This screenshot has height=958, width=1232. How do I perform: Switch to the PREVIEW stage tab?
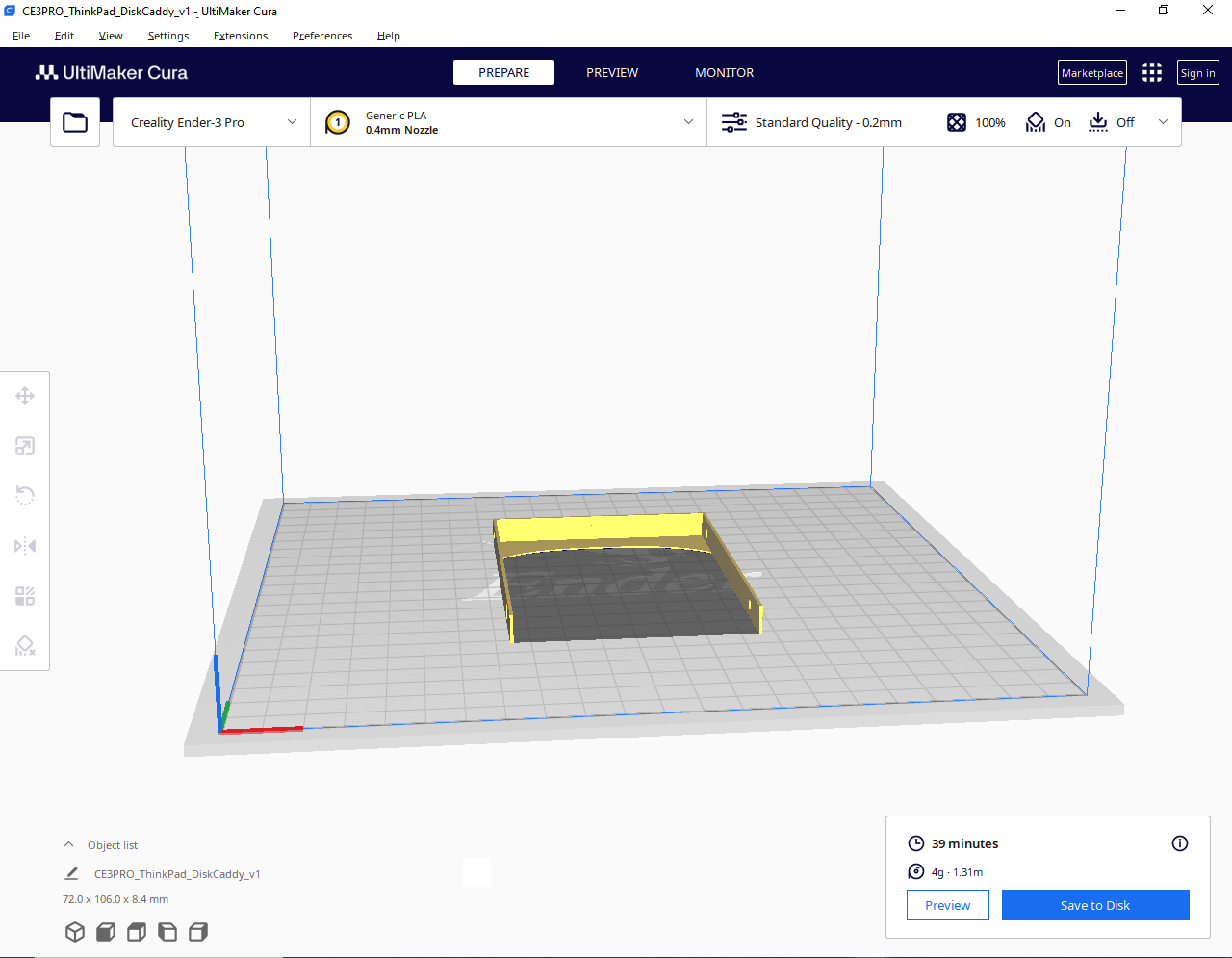[612, 72]
